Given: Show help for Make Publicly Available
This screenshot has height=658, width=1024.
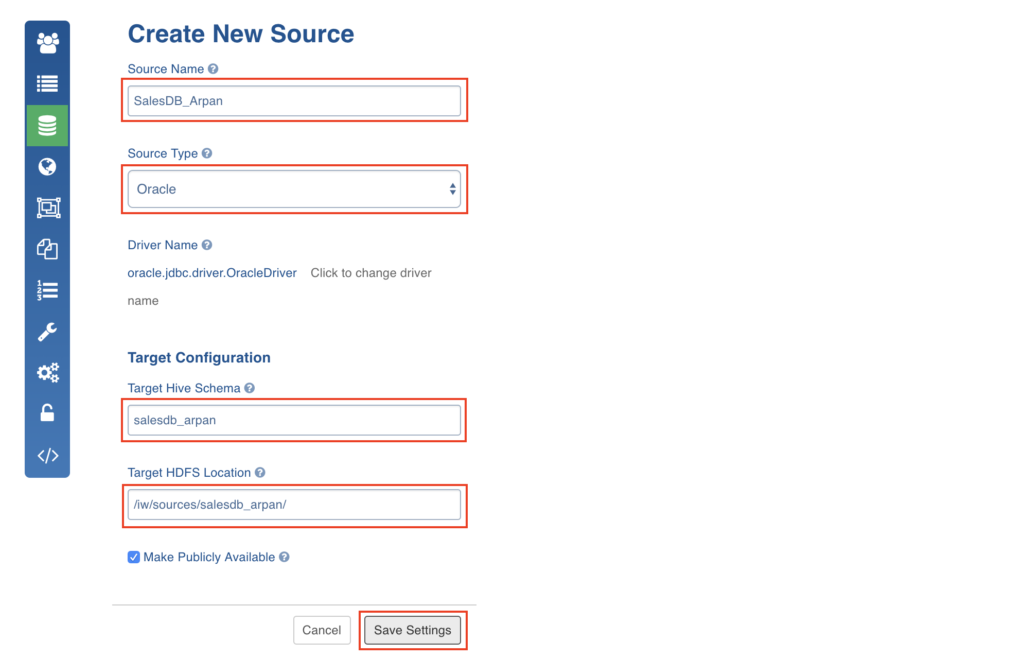Looking at the screenshot, I should pos(284,557).
